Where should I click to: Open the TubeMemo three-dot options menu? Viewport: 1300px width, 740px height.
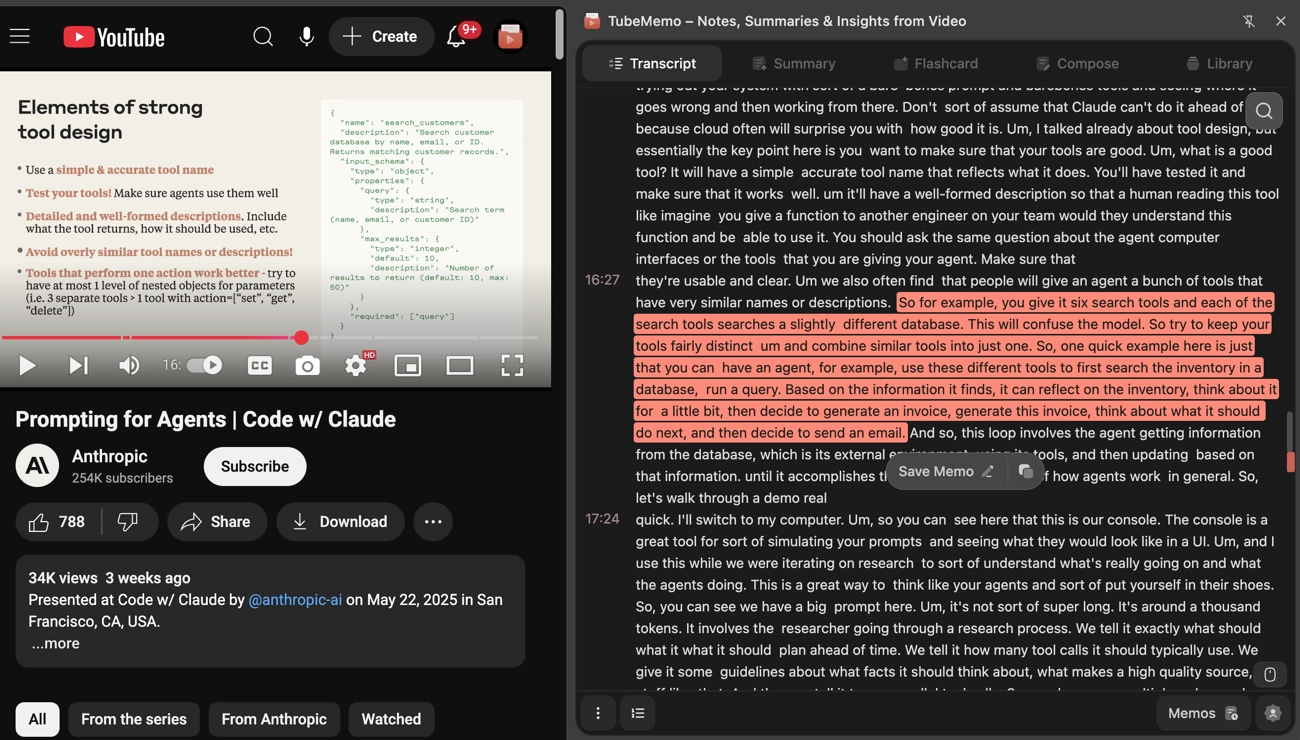[598, 714]
